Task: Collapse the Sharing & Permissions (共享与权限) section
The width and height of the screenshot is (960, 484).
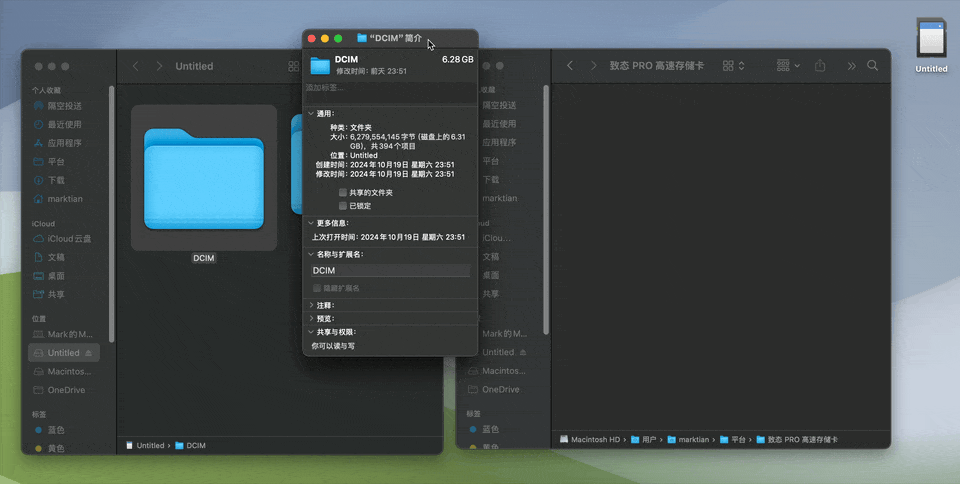Action: click(x=311, y=332)
